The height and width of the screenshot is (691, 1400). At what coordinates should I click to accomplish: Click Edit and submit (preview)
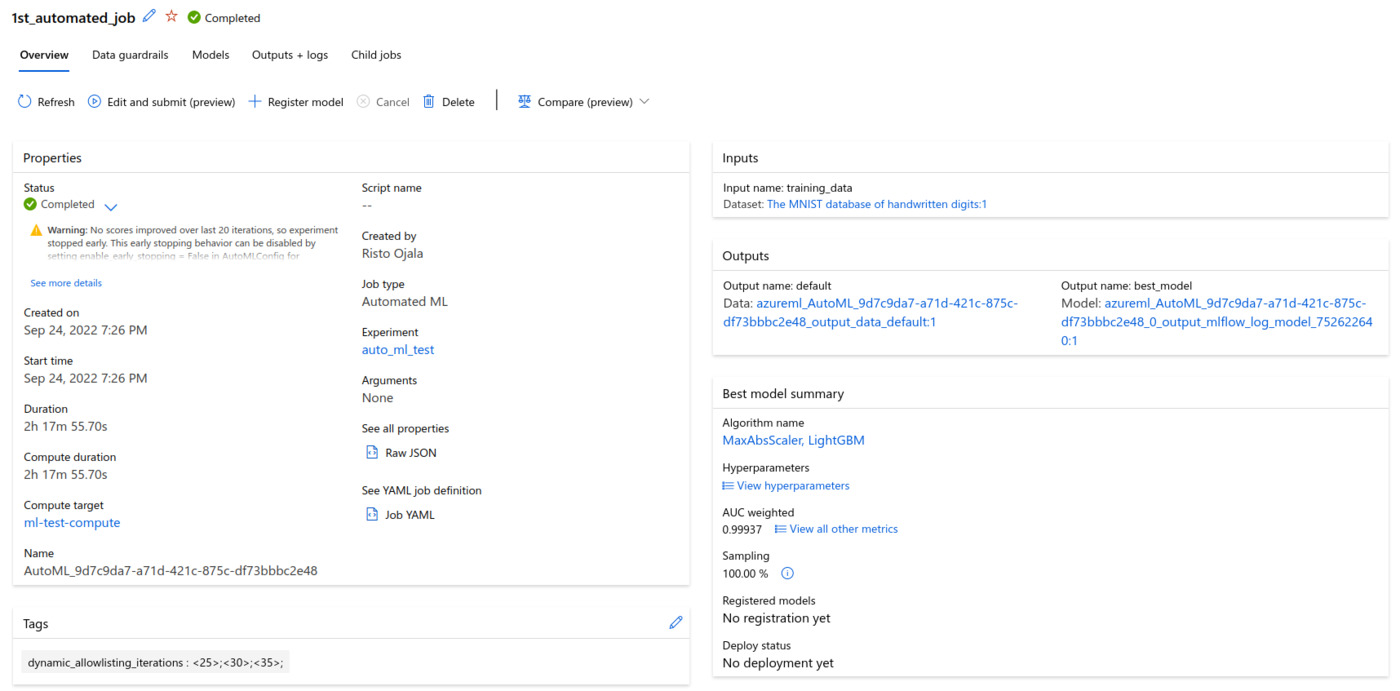click(161, 102)
